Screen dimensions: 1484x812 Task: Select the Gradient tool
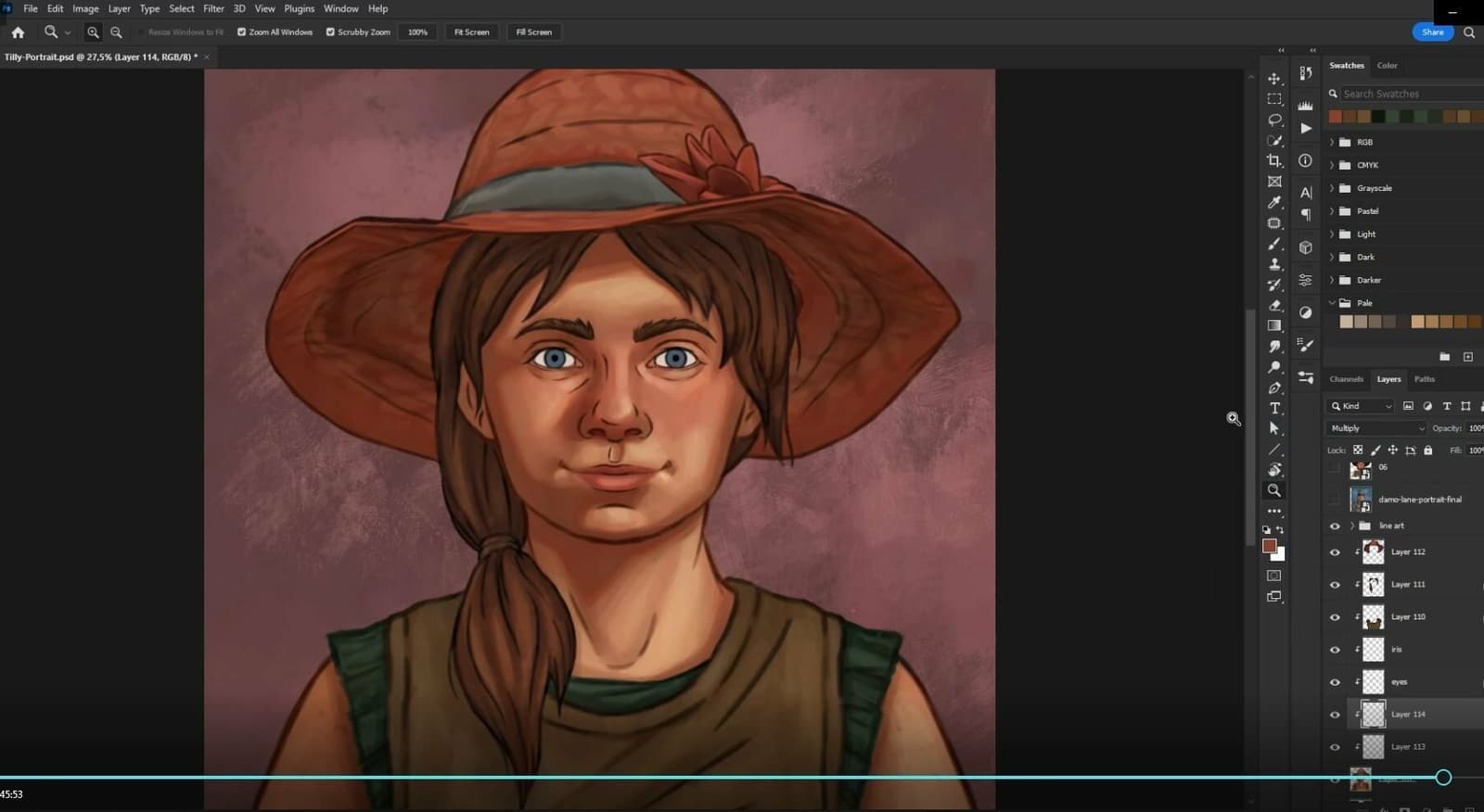pyautogui.click(x=1274, y=325)
